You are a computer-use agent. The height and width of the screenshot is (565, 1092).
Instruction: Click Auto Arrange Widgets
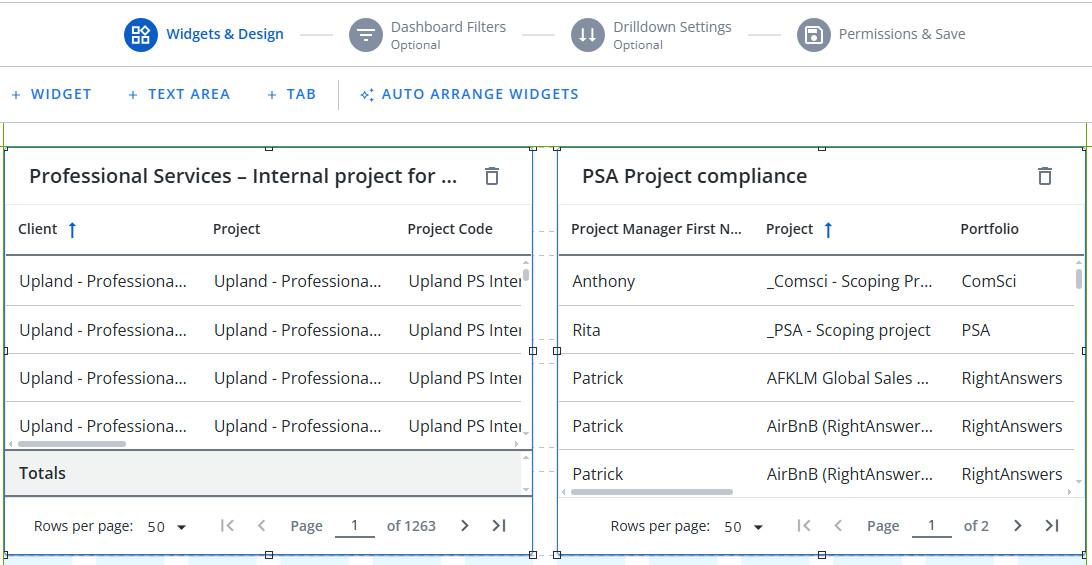[469, 95]
